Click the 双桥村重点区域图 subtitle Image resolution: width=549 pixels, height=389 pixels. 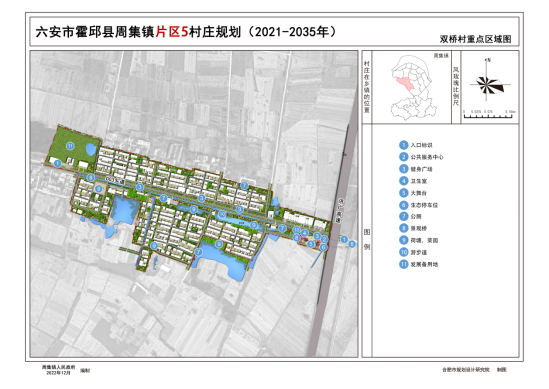475,39
